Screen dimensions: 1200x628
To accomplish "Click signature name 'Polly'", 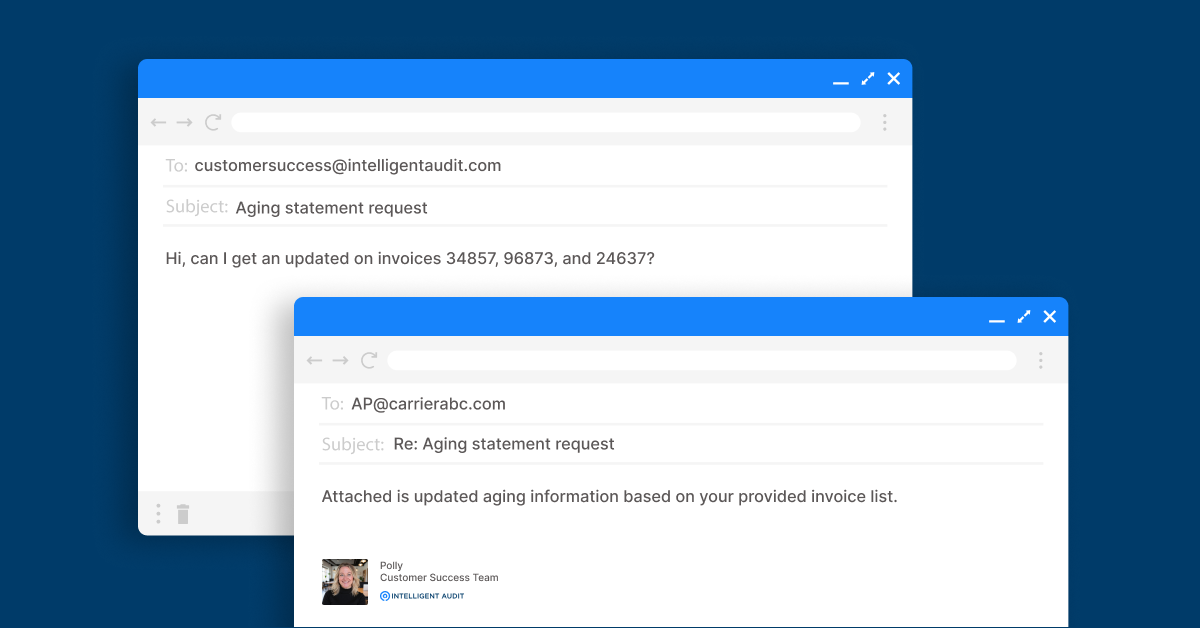I will pyautogui.click(x=391, y=566).
